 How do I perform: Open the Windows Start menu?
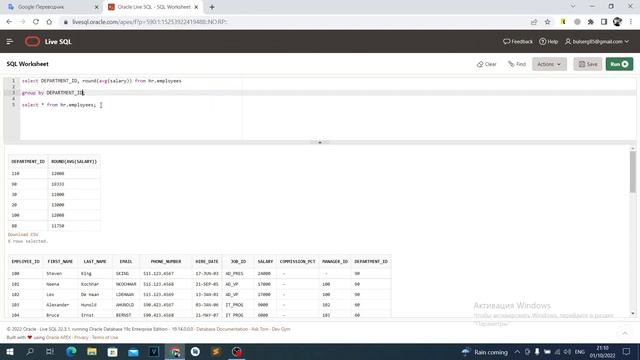coord(10,352)
